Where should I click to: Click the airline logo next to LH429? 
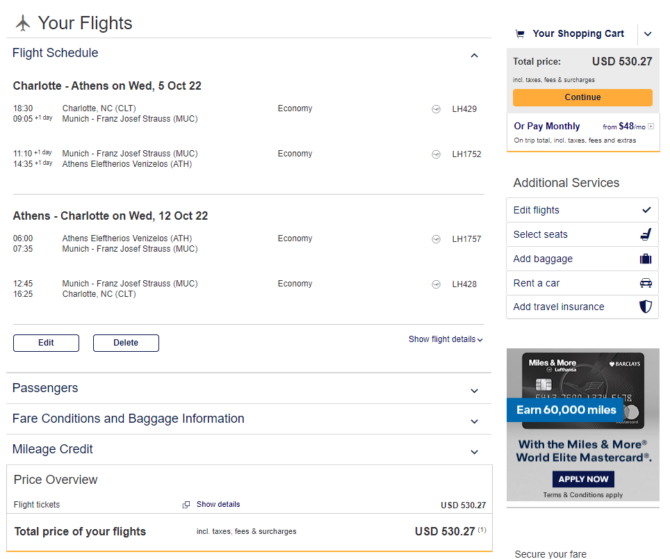(x=436, y=109)
